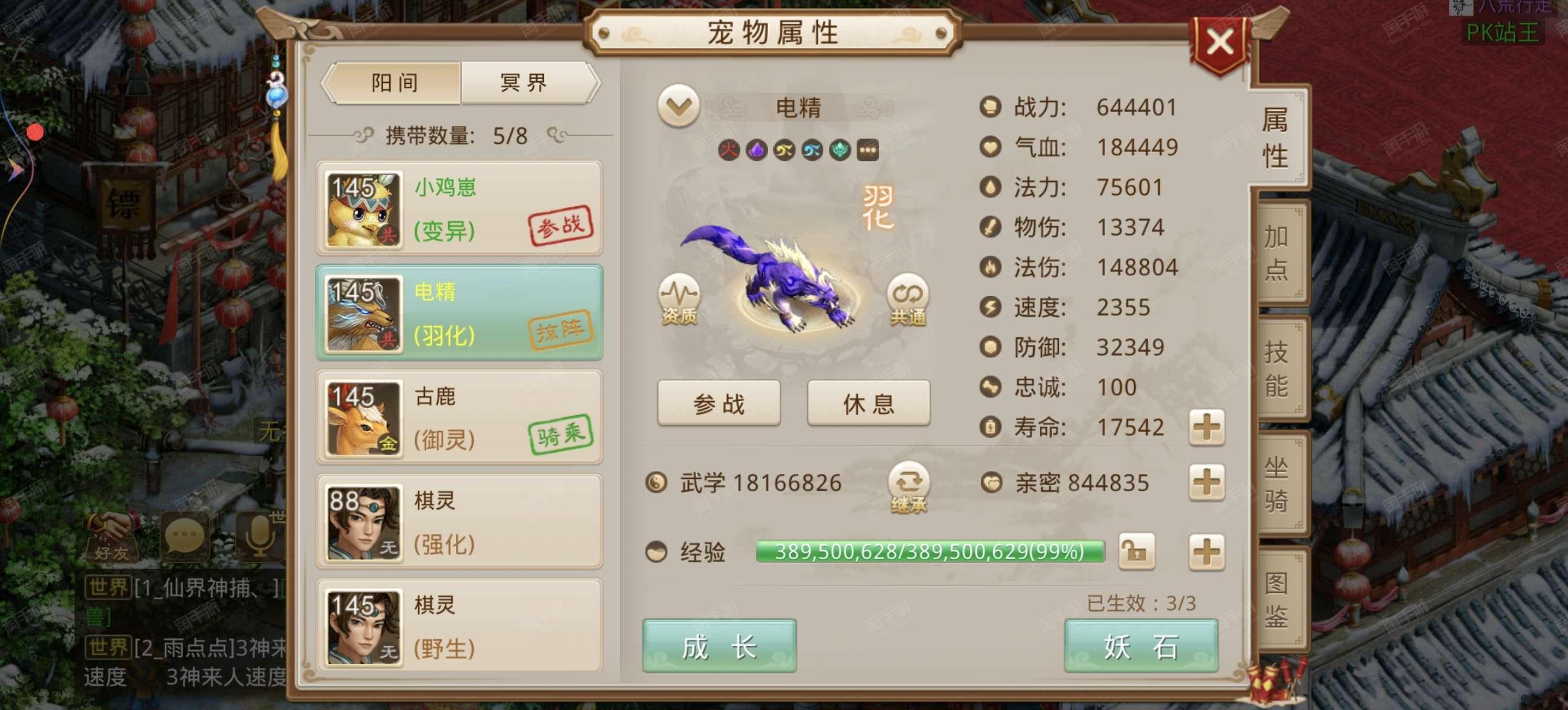
Task: Add lifespan with 寿命 plus button
Action: click(x=1206, y=427)
